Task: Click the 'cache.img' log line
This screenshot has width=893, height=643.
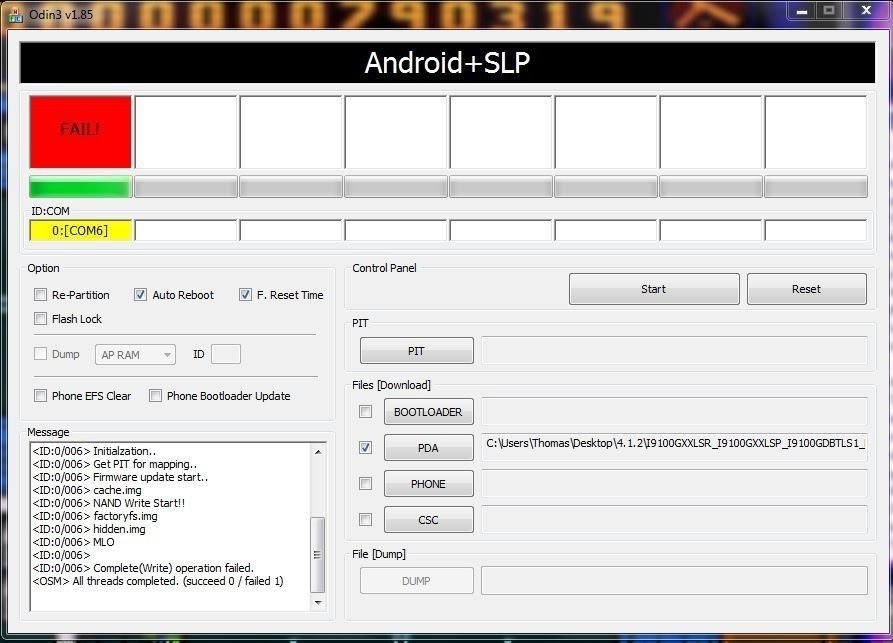Action: click(87, 490)
